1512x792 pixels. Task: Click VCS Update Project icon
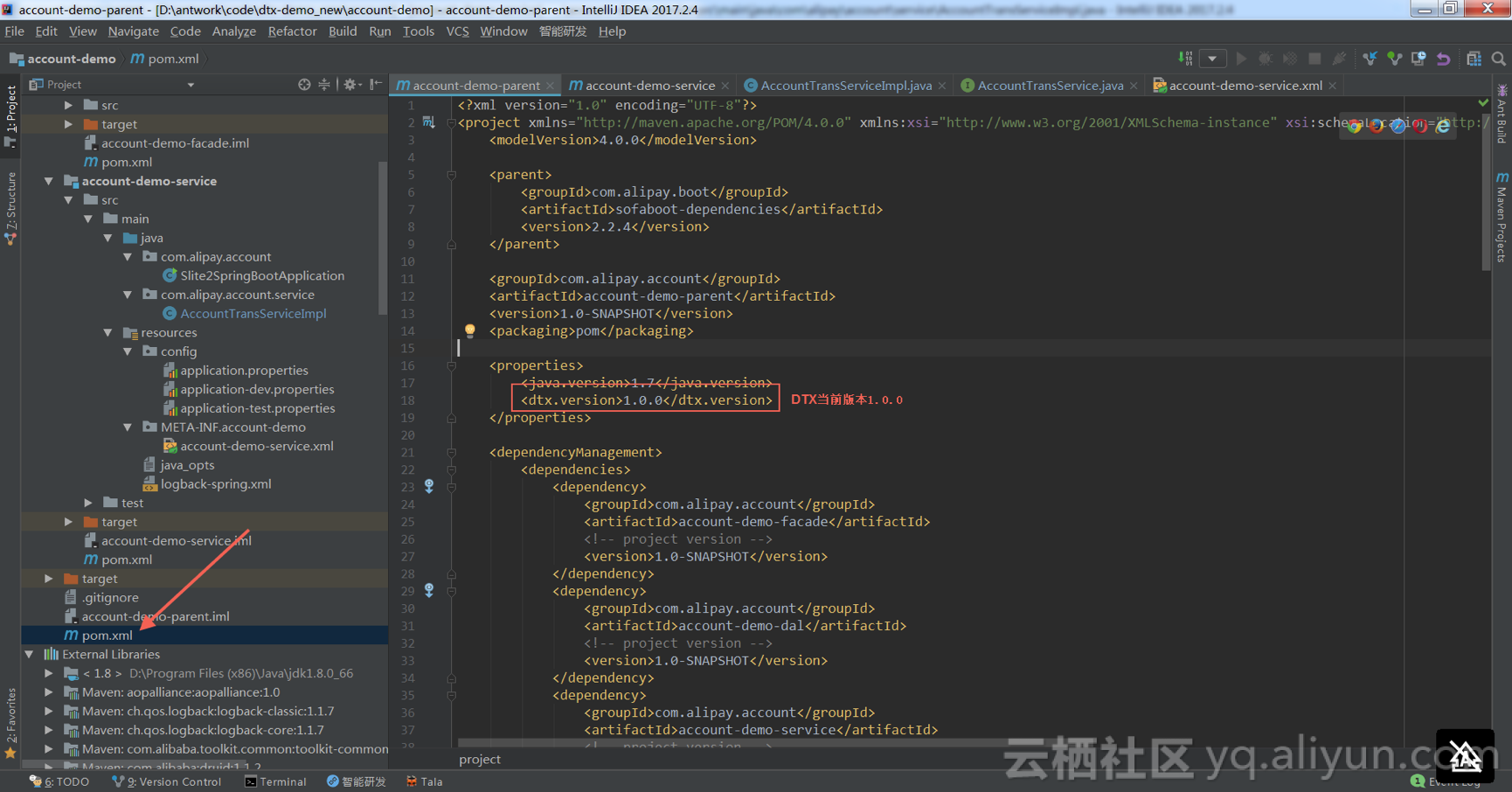coord(1370,59)
